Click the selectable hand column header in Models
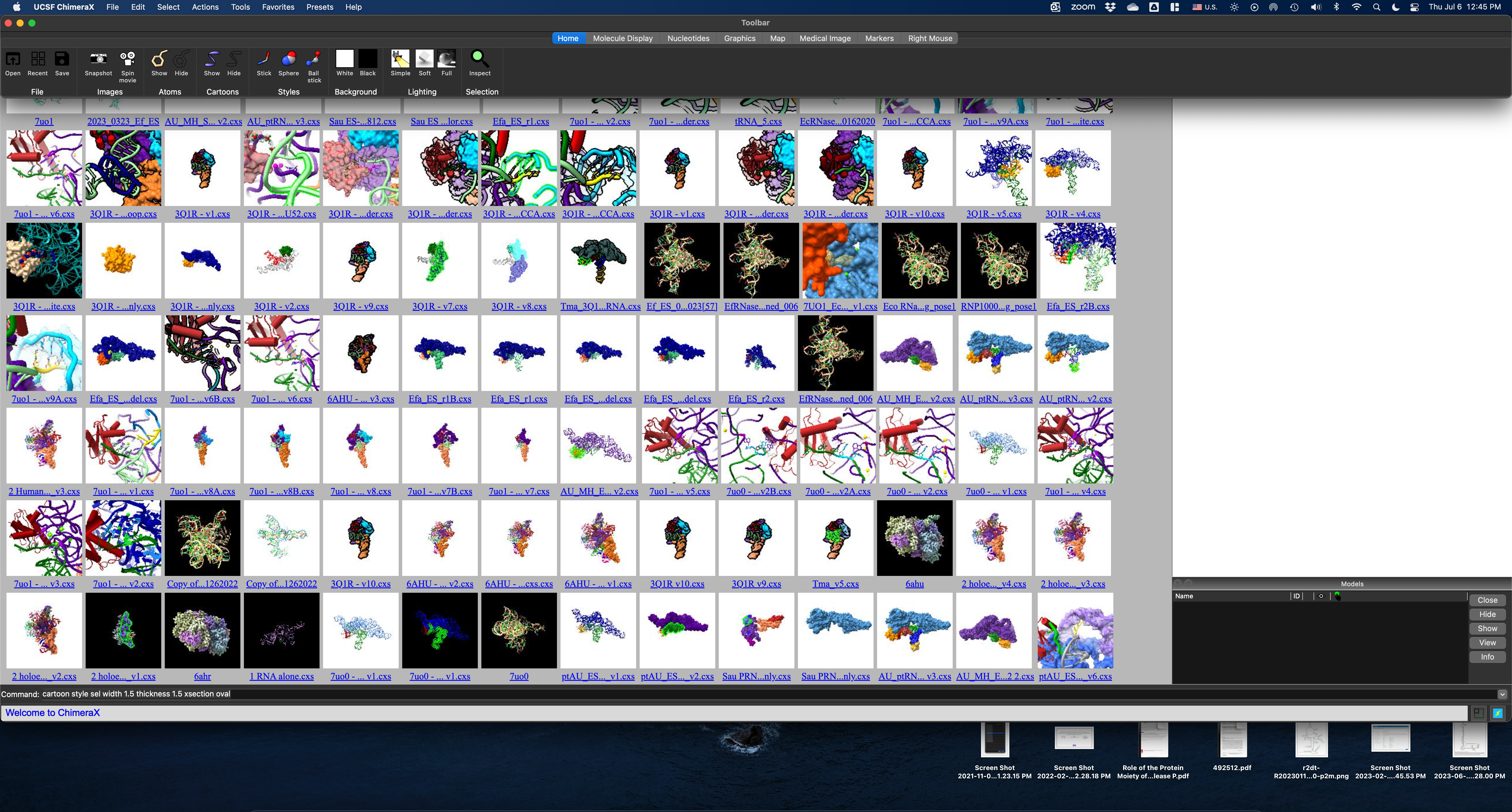This screenshot has width=1512, height=812. [1338, 596]
